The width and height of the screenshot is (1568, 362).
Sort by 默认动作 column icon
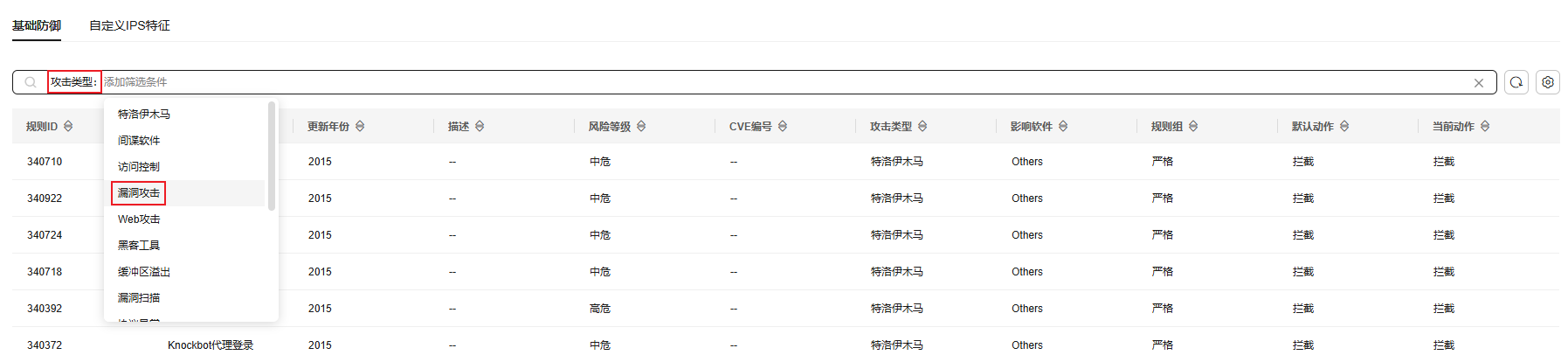click(1344, 127)
